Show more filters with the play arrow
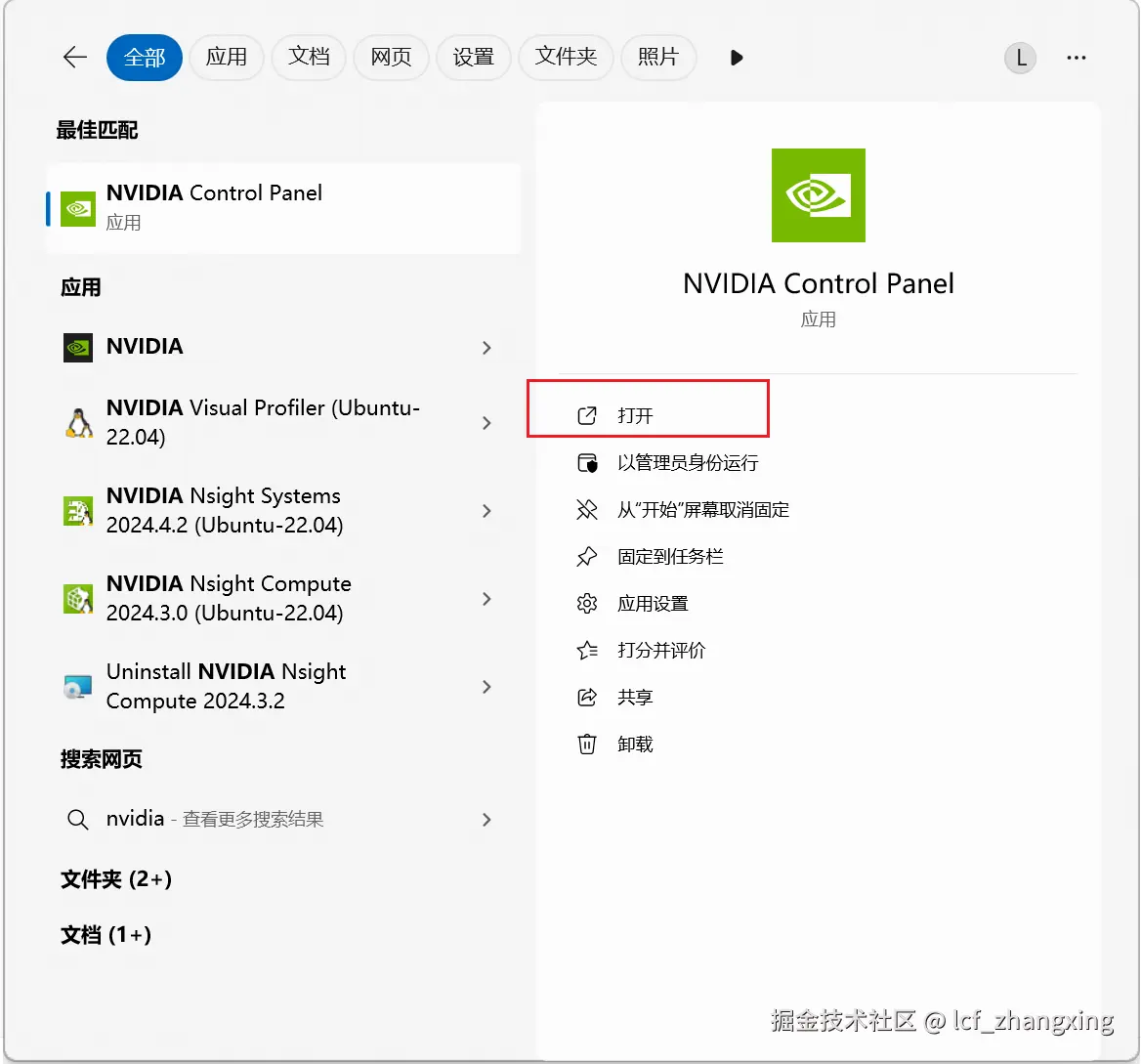 click(x=737, y=58)
